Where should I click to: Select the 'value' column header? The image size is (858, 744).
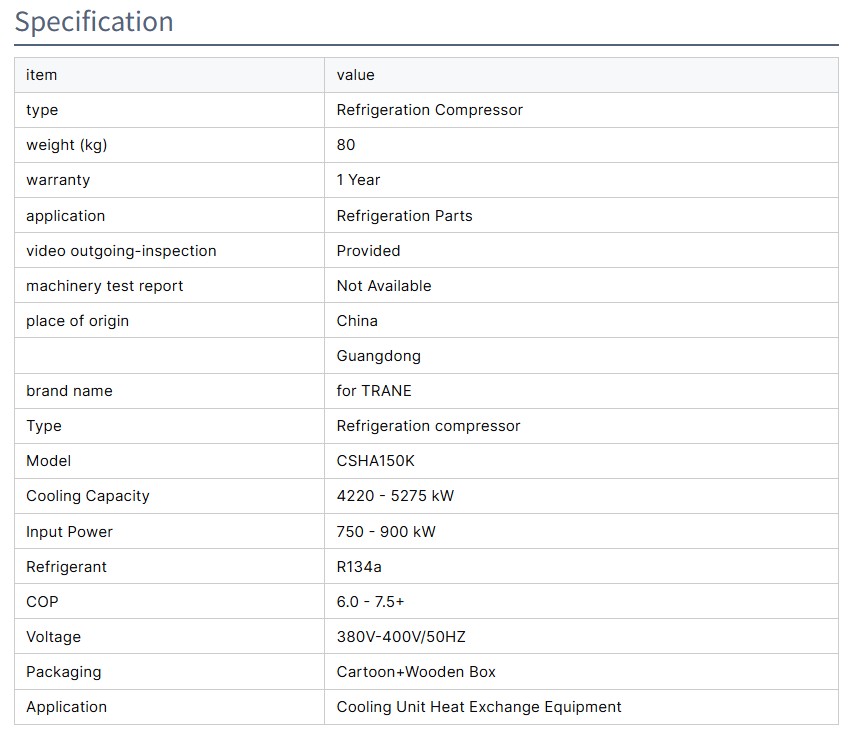click(x=355, y=75)
